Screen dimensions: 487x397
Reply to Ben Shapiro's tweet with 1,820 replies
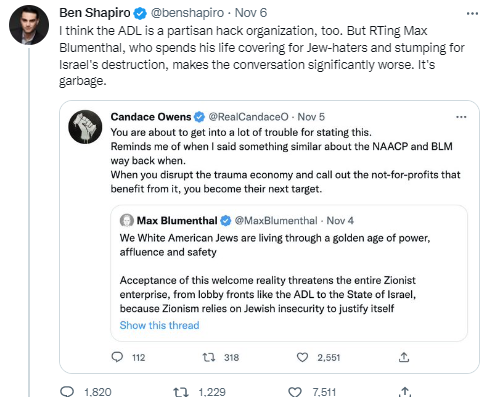(x=67, y=391)
